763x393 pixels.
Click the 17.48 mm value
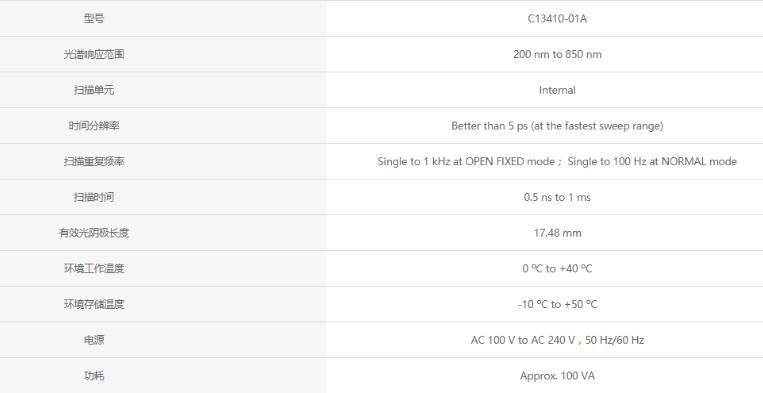[557, 233]
